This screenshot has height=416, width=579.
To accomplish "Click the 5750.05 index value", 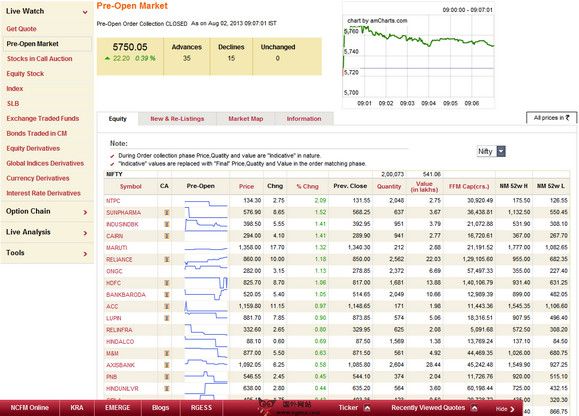I will [x=130, y=47].
